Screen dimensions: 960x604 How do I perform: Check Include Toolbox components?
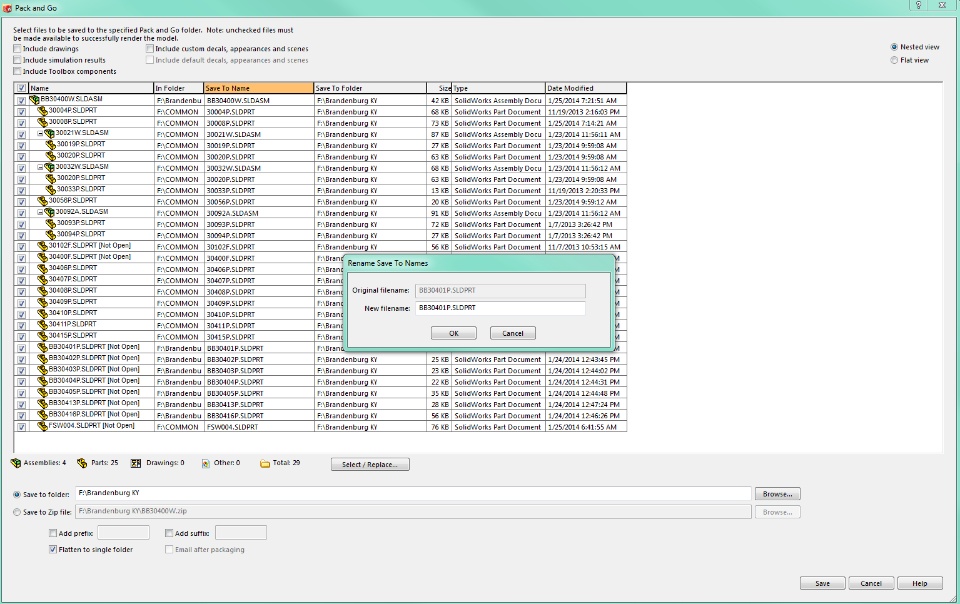17,71
